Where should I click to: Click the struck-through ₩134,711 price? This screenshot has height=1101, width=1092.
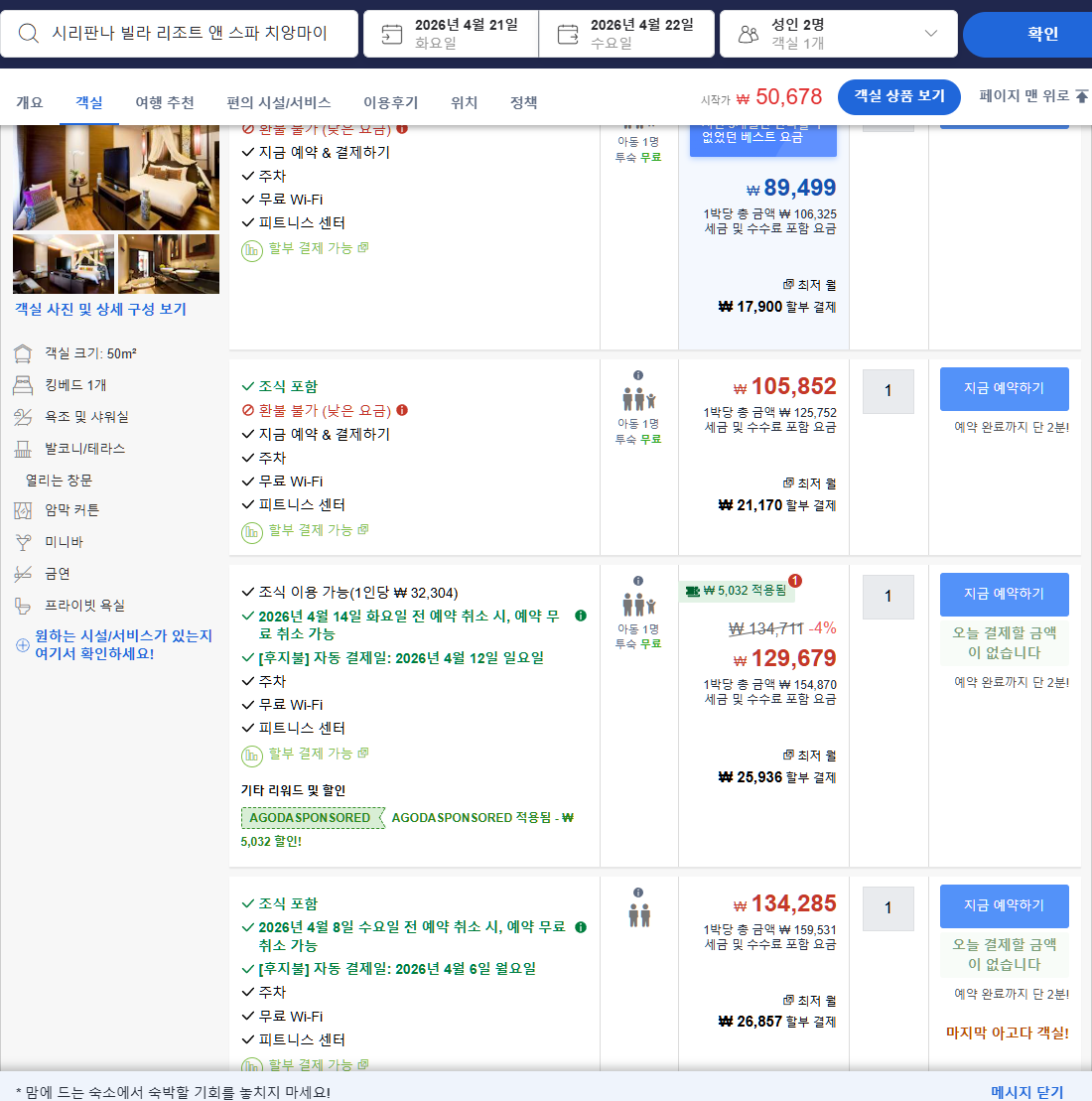[x=765, y=628]
